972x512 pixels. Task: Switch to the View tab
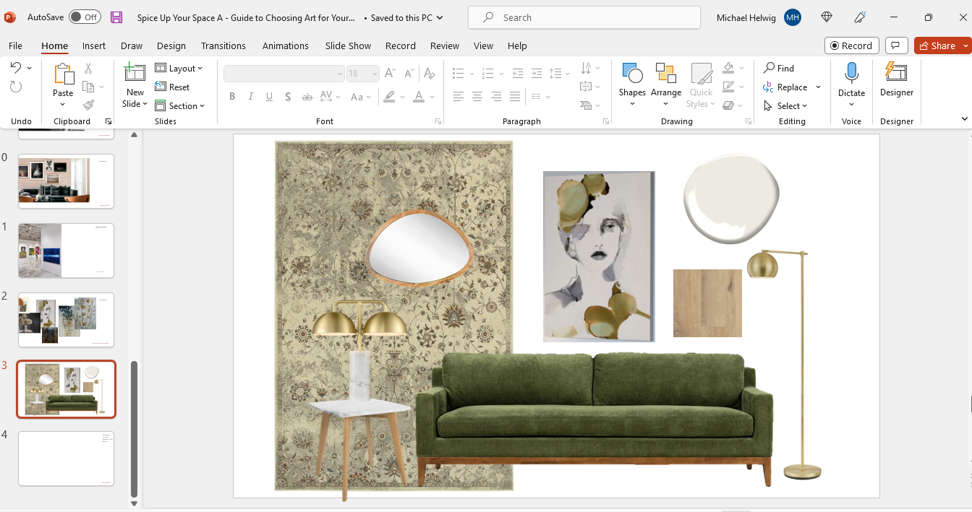483,46
